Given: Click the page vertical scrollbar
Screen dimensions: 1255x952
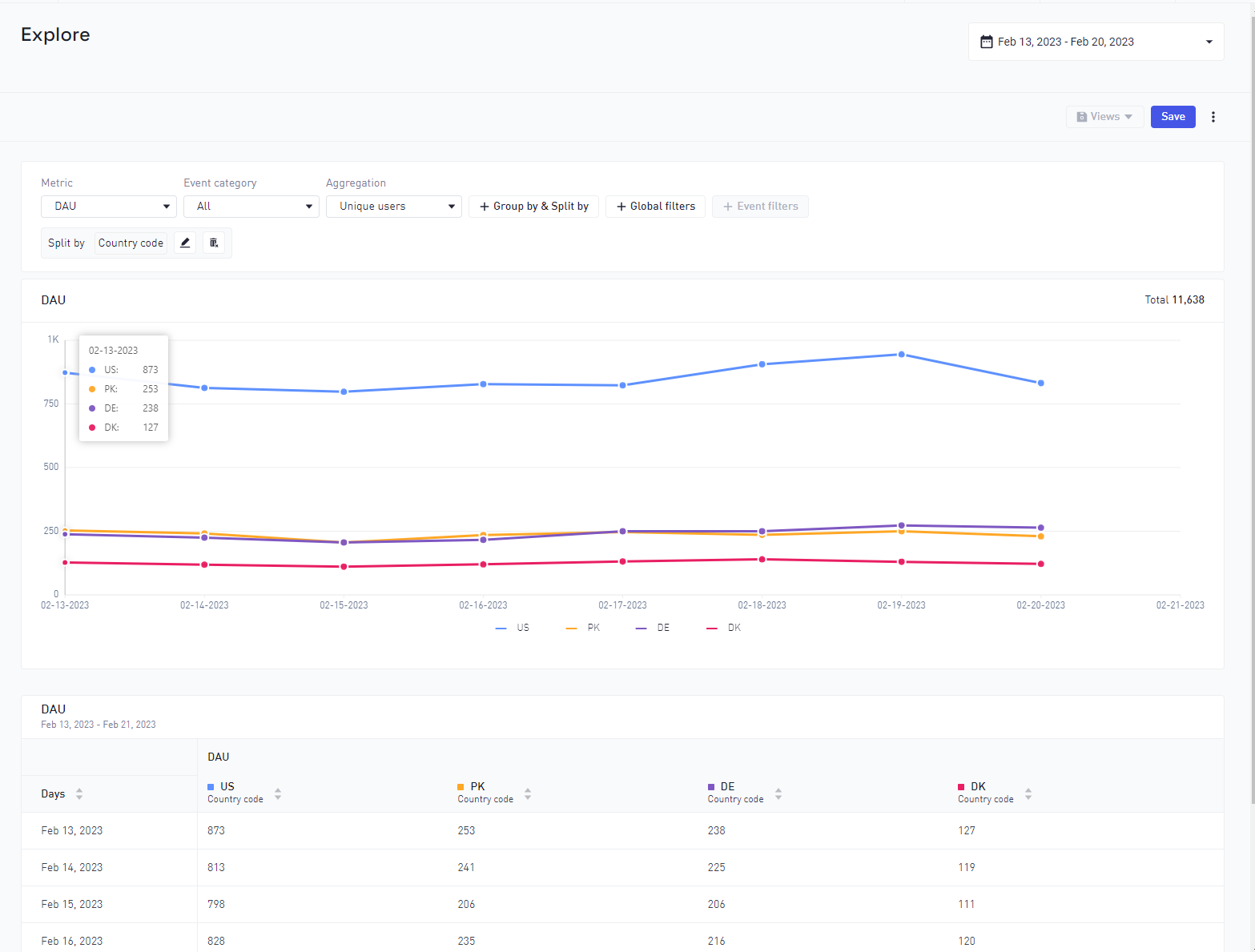Looking at the screenshot, I should pos(1251,408).
